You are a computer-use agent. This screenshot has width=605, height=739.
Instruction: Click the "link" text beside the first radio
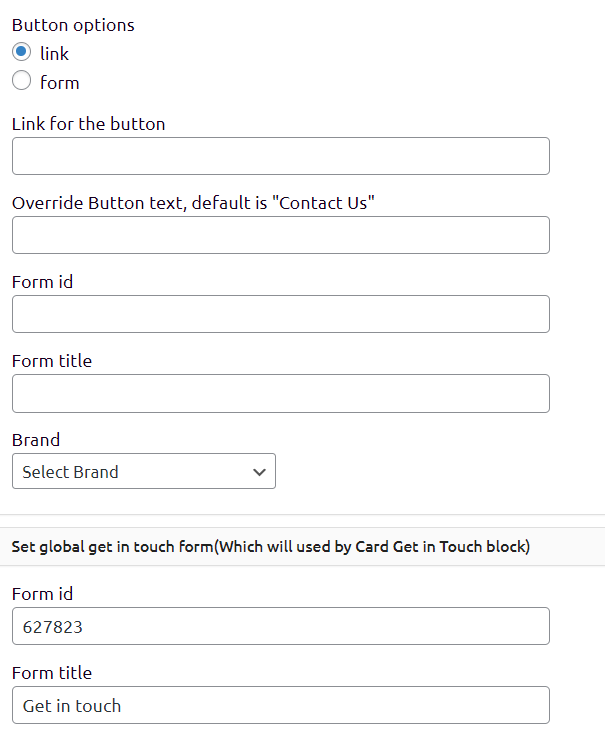(x=54, y=54)
